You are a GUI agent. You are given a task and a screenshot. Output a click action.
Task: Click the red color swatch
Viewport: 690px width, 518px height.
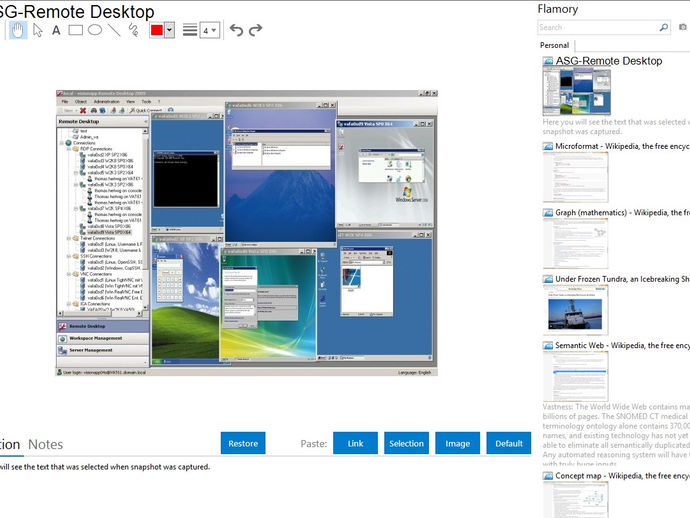(157, 30)
